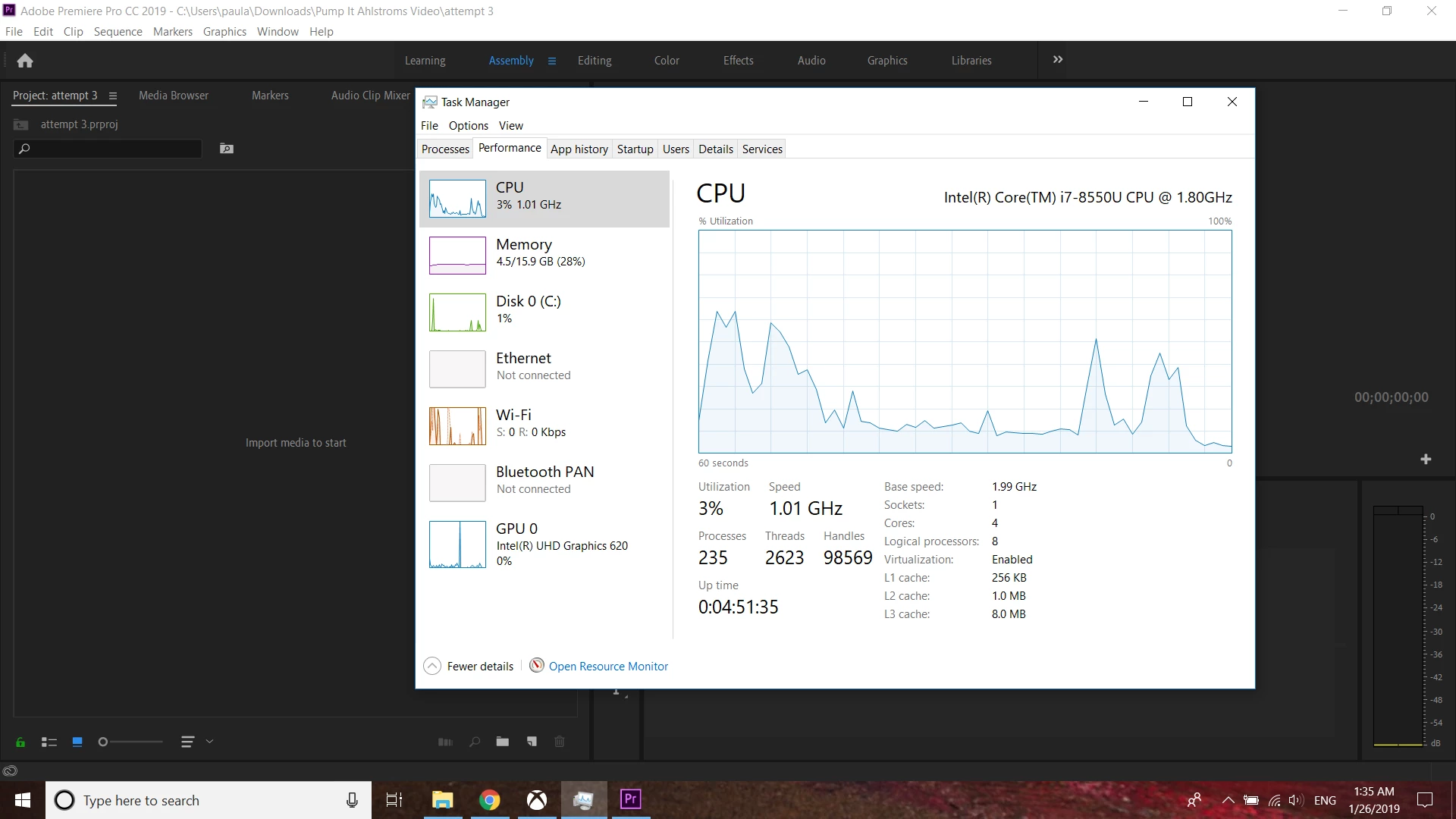The image size is (1456, 819).
Task: Open sort icons dropdown arrow
Action: click(x=210, y=742)
